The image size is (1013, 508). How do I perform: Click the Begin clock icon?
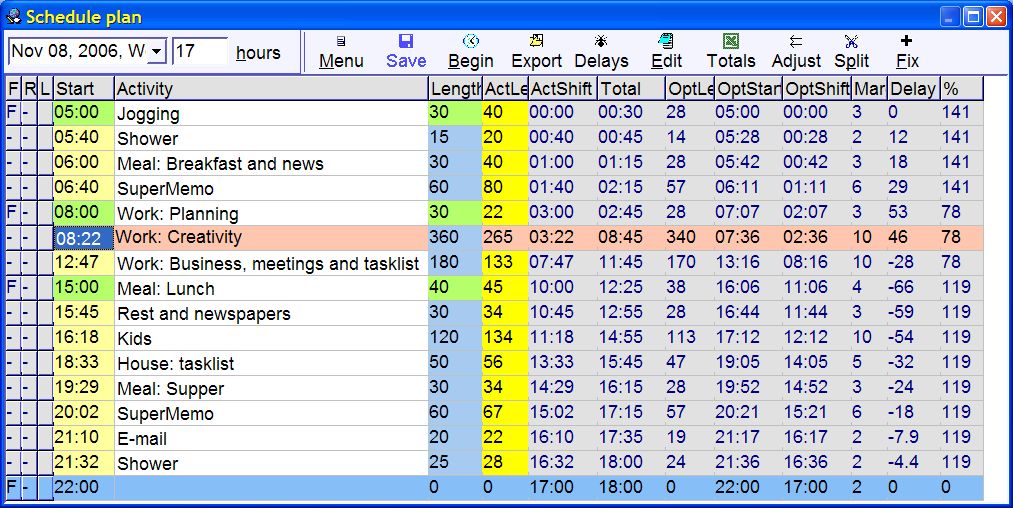(470, 41)
